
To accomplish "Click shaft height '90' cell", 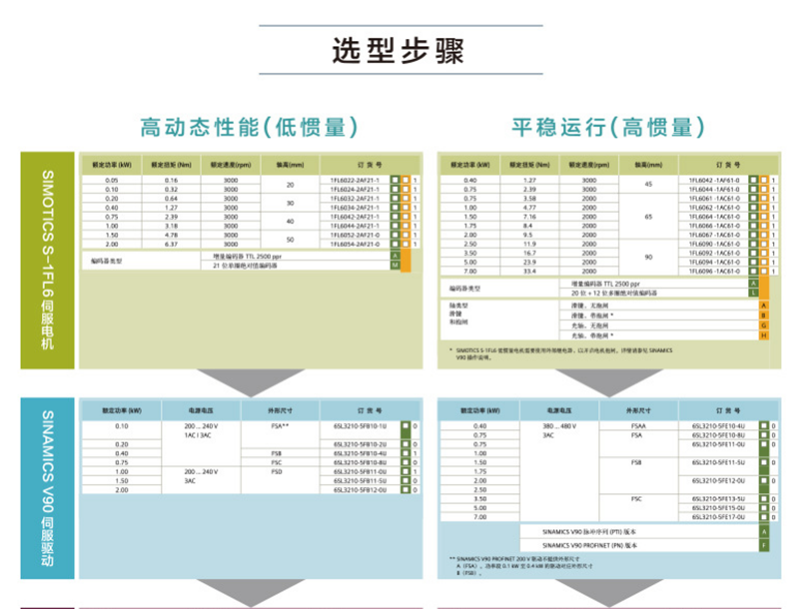I will click(648, 257).
